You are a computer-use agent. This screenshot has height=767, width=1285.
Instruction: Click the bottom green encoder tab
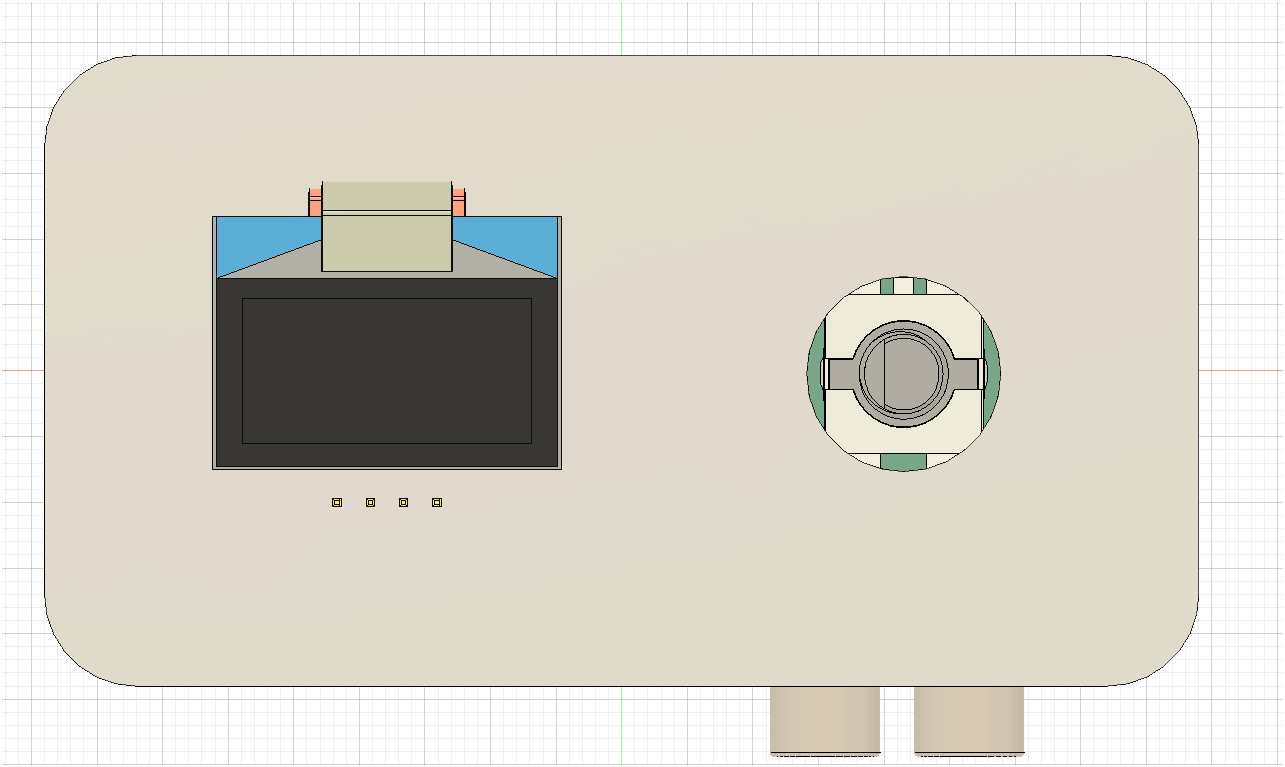[x=905, y=460]
